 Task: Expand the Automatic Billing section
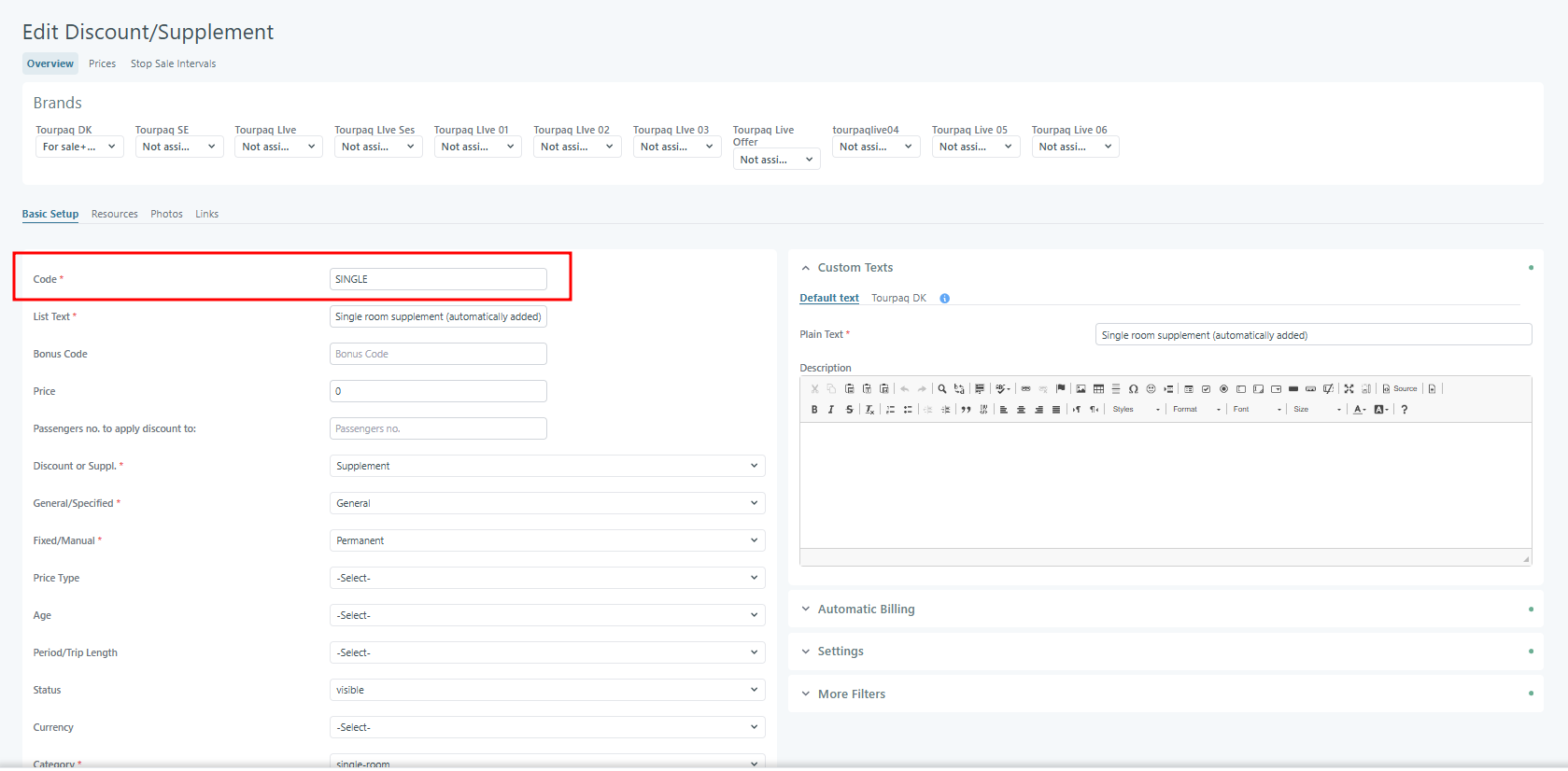tap(866, 610)
